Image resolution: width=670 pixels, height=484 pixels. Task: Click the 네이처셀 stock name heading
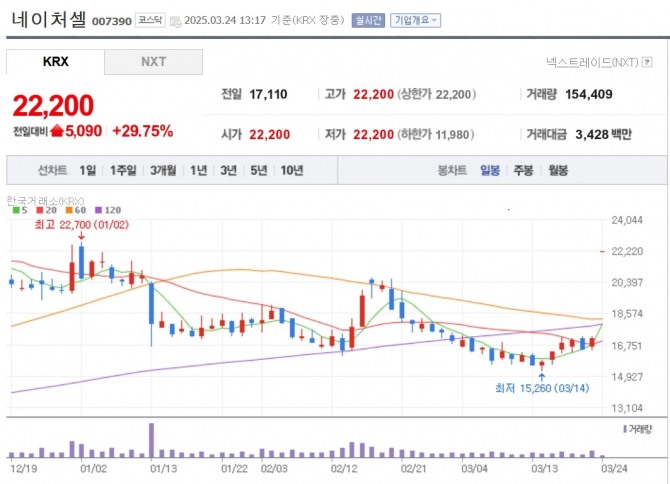tap(49, 20)
